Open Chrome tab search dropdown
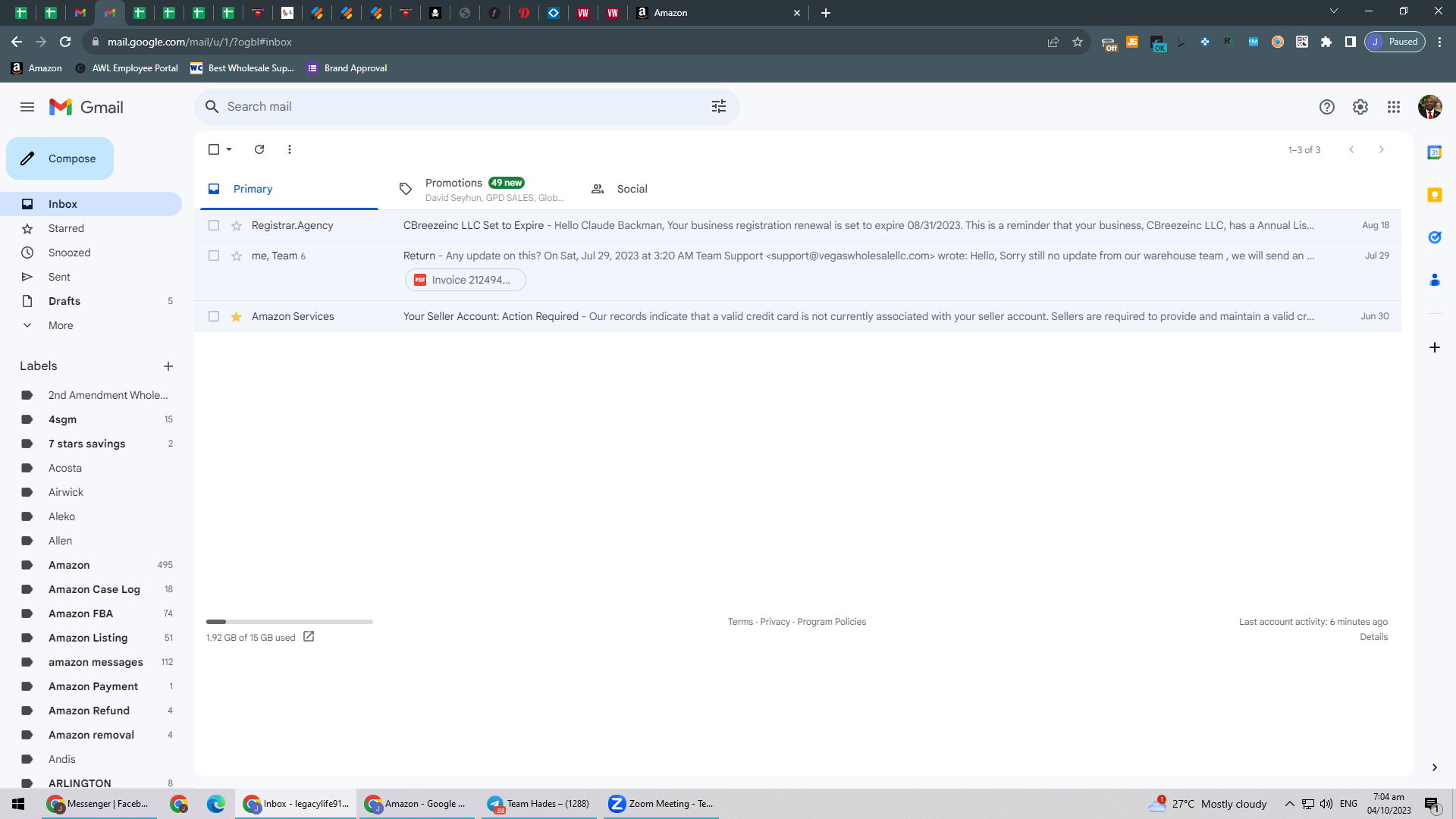This screenshot has width=1456, height=819. (1334, 11)
